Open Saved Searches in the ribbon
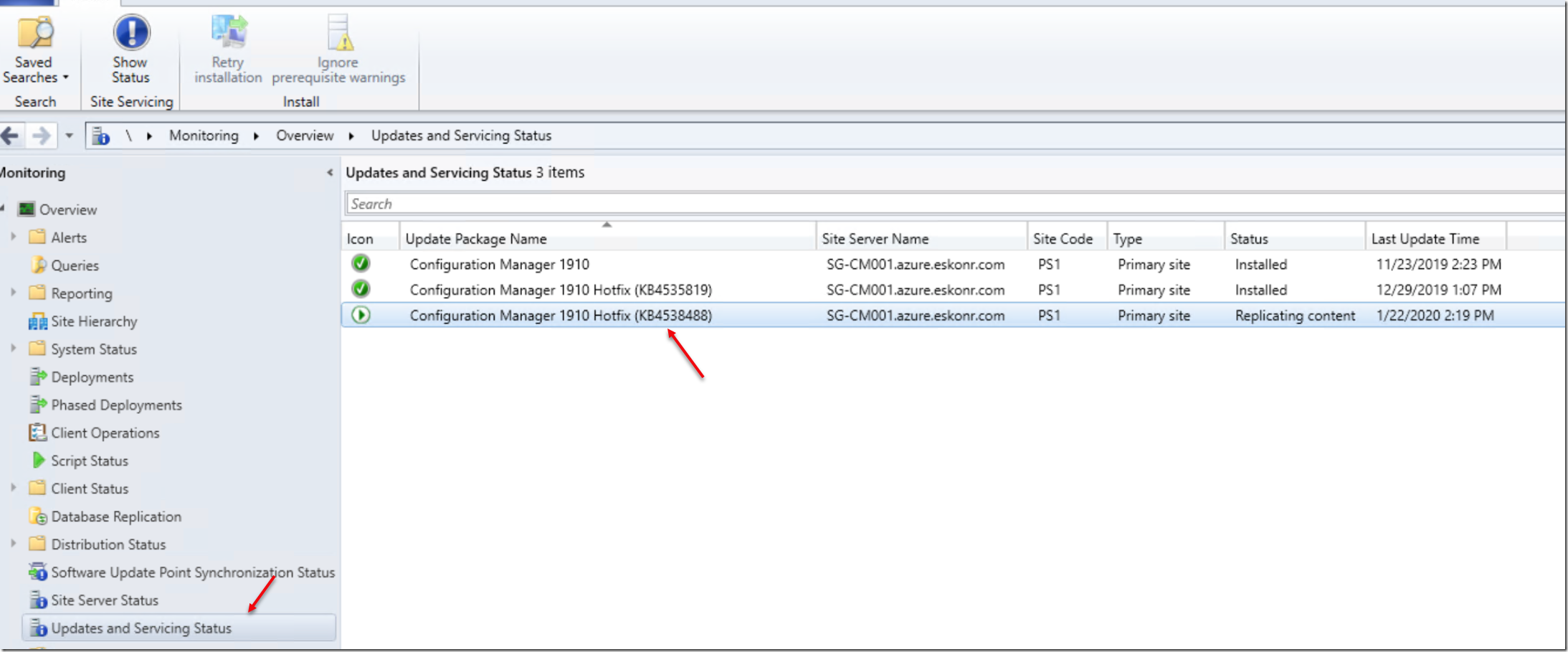1568x652 pixels. pos(34,50)
